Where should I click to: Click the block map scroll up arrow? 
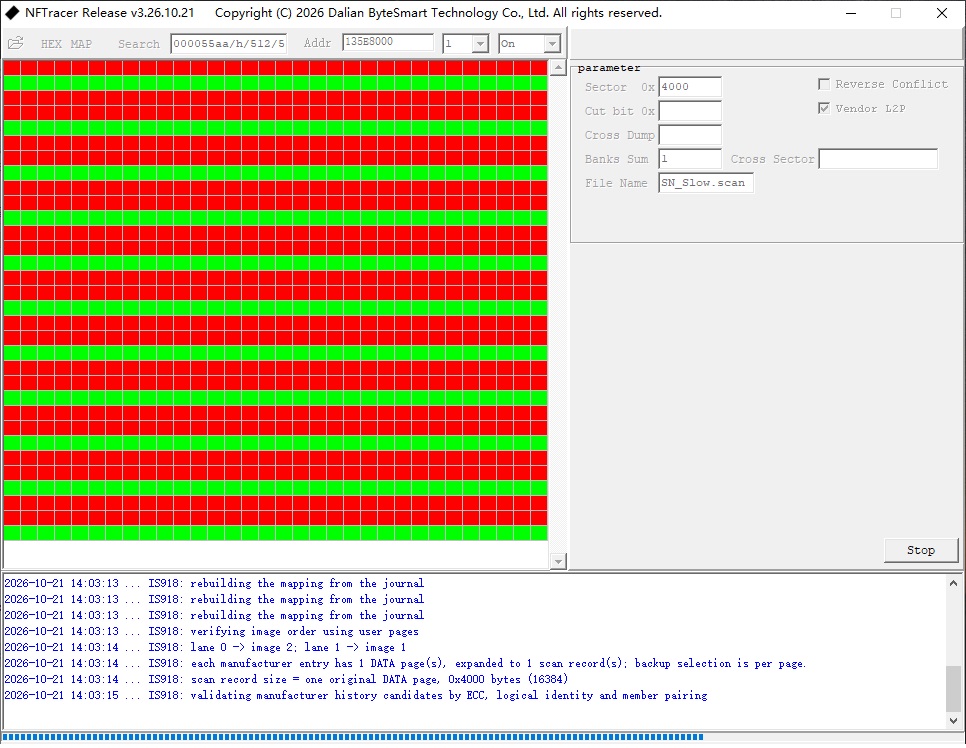coord(558,67)
